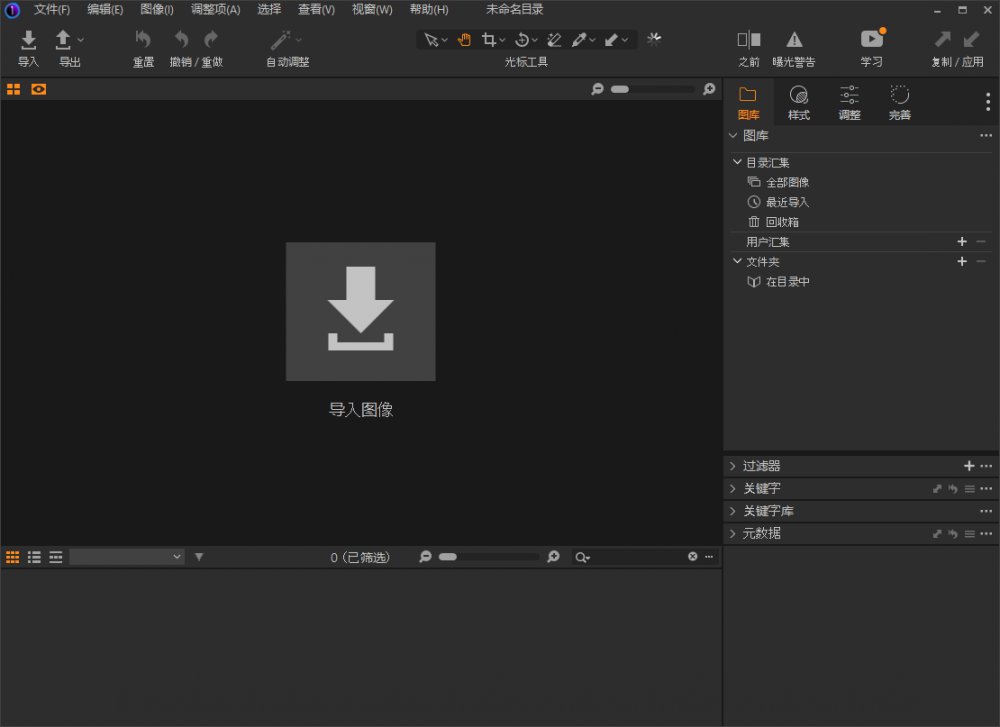The width and height of the screenshot is (1000, 727).
Task: Click the large 导入图像 import button
Action: click(361, 311)
